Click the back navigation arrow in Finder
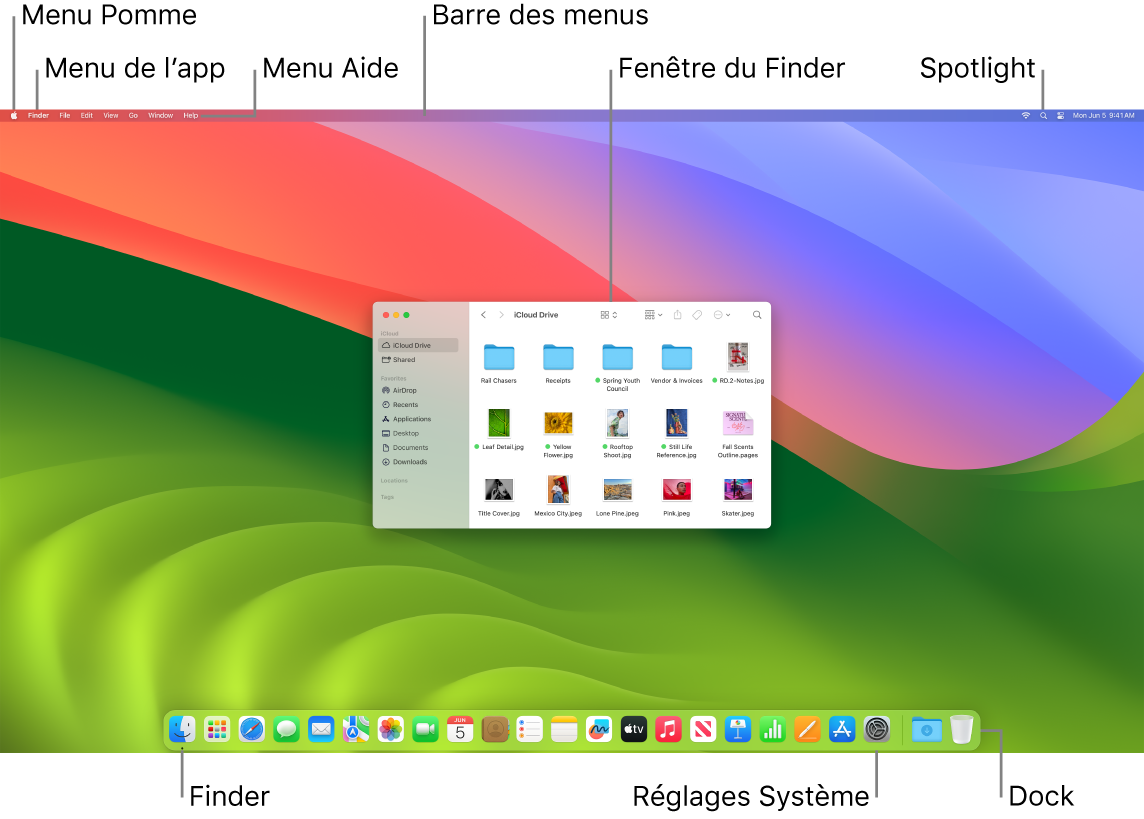 (x=483, y=314)
